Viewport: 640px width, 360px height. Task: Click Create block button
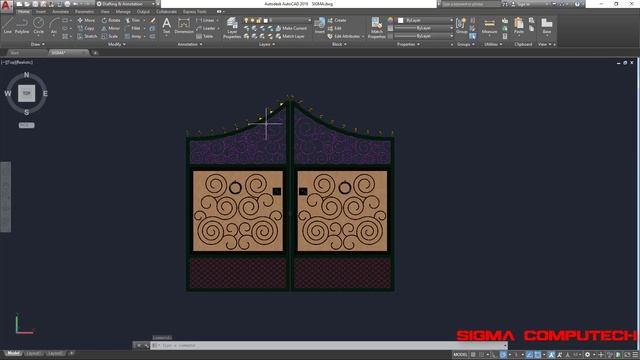pos(337,20)
